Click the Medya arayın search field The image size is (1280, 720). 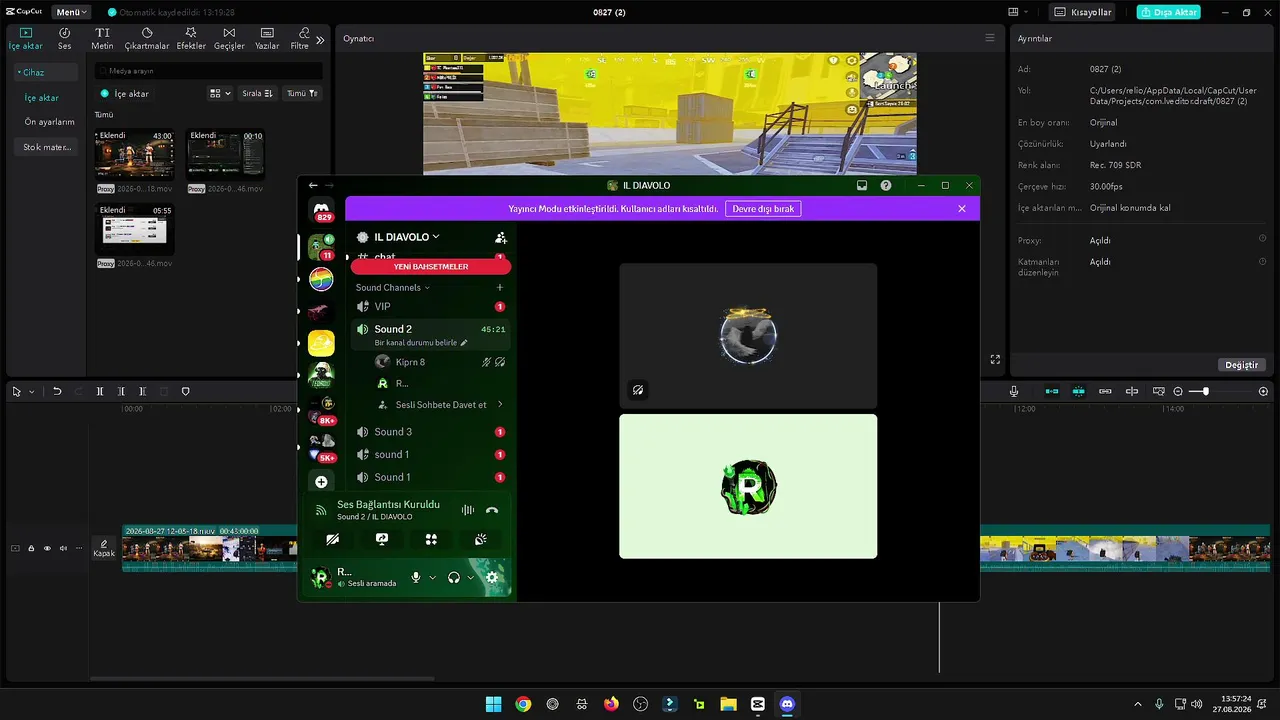pyautogui.click(x=209, y=71)
